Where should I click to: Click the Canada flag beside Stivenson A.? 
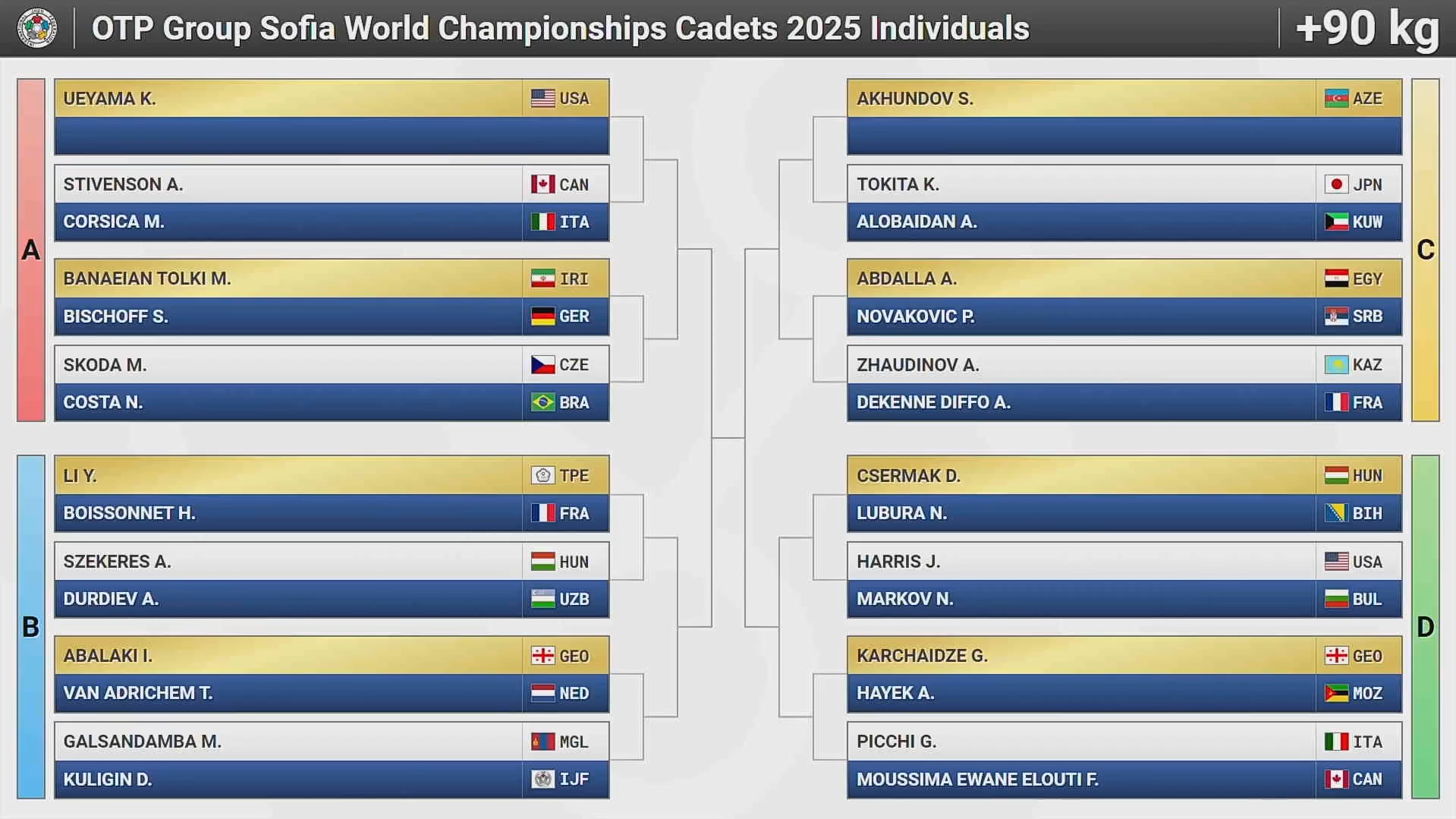click(x=542, y=184)
